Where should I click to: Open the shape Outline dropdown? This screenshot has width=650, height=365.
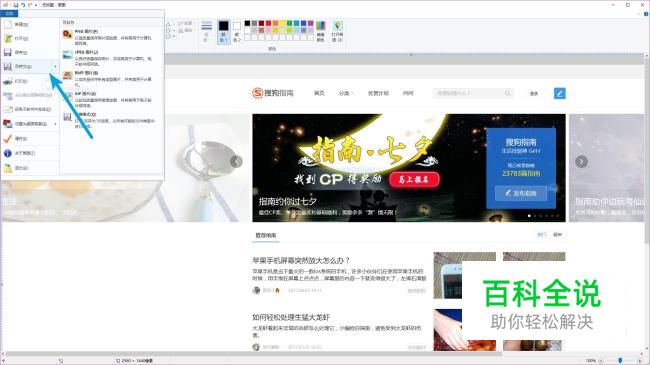pyautogui.click(x=185, y=24)
